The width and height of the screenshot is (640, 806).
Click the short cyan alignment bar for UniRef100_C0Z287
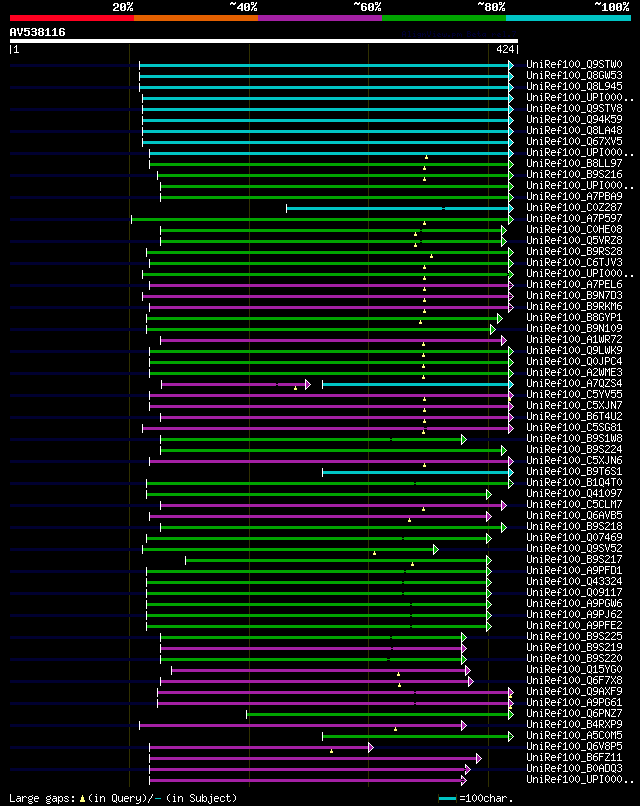tap(400, 208)
